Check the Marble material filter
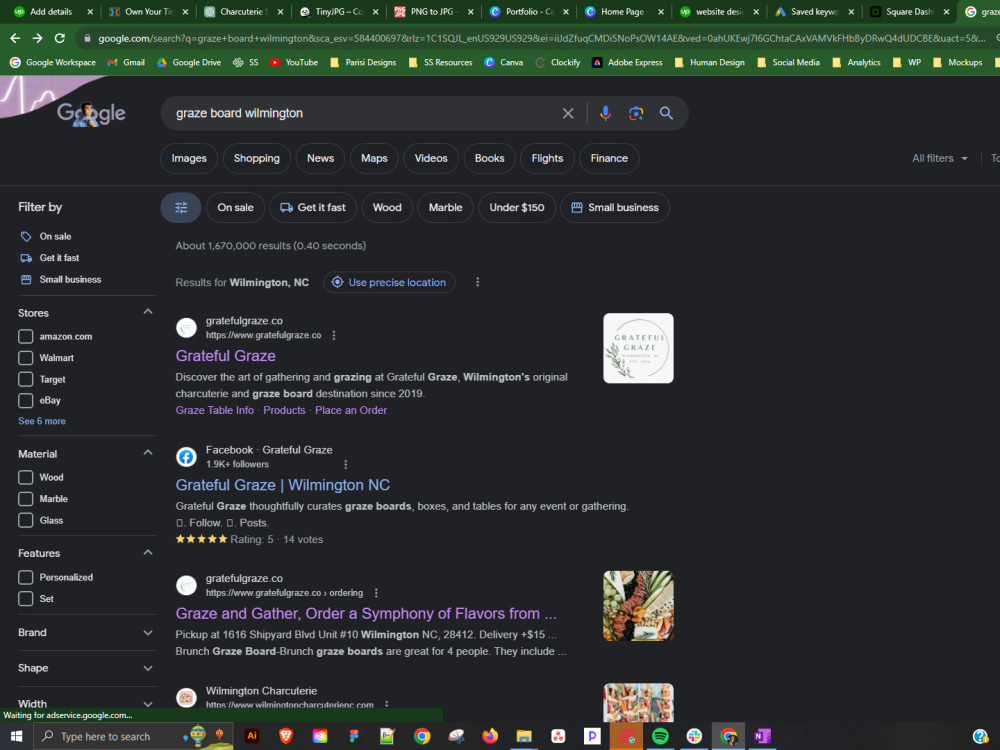Image resolution: width=1000 pixels, height=750 pixels. tap(26, 499)
